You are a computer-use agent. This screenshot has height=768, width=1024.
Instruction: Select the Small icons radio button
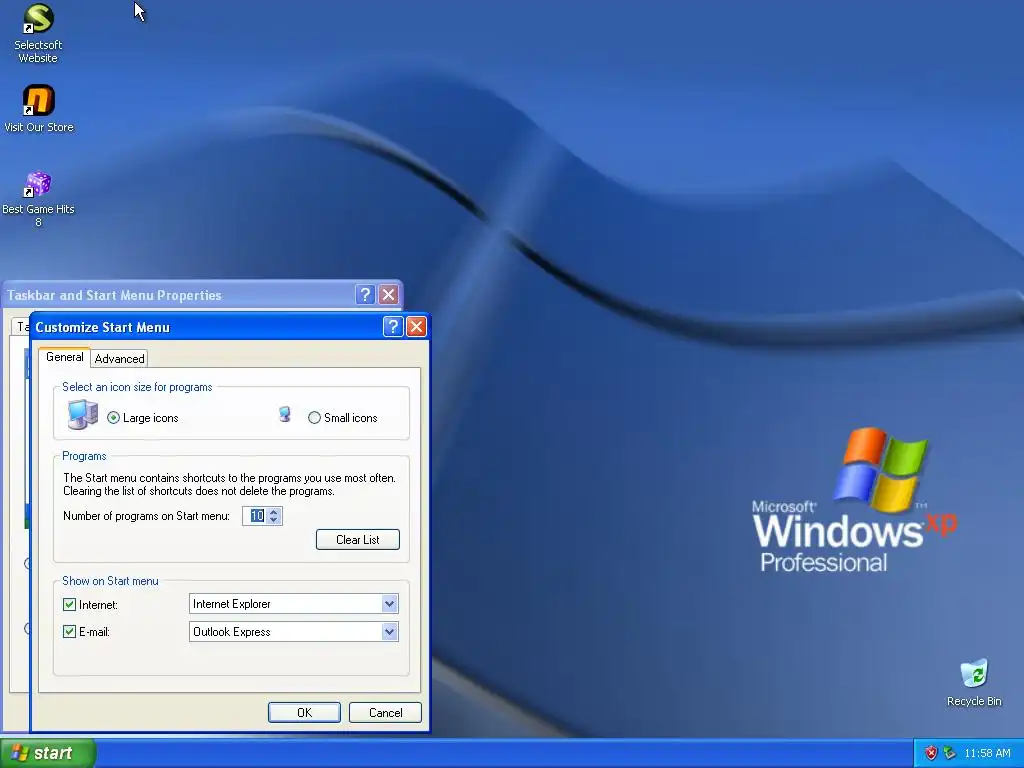[x=314, y=418]
